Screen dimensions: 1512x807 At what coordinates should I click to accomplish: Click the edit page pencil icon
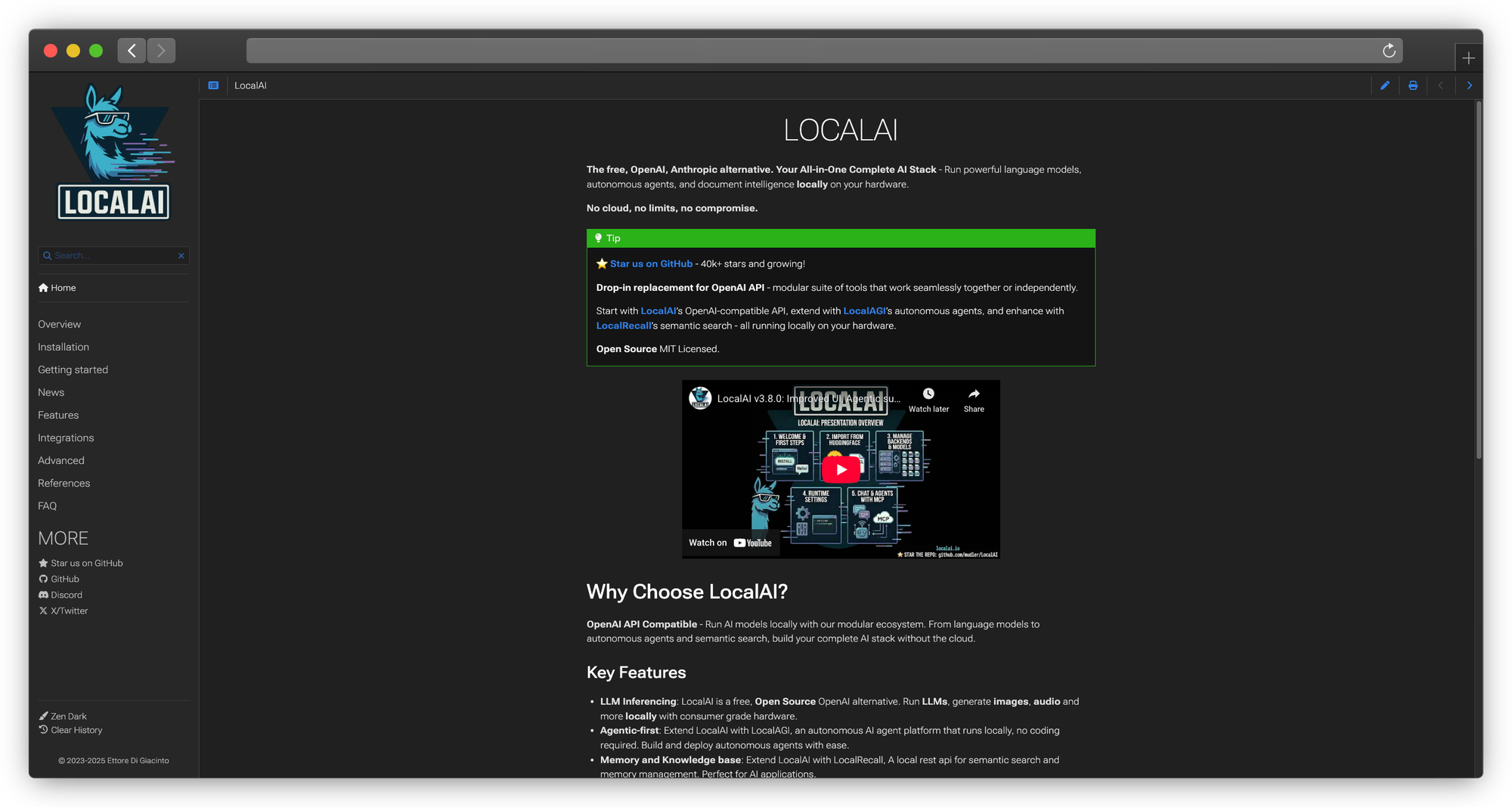[x=1384, y=85]
